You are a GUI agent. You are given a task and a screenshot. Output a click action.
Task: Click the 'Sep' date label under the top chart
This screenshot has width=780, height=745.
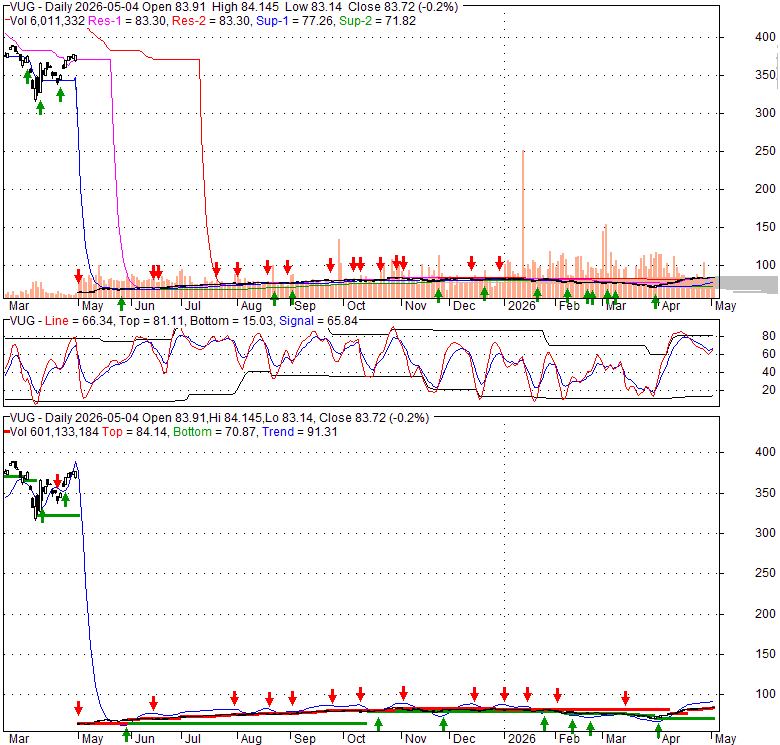click(x=304, y=306)
